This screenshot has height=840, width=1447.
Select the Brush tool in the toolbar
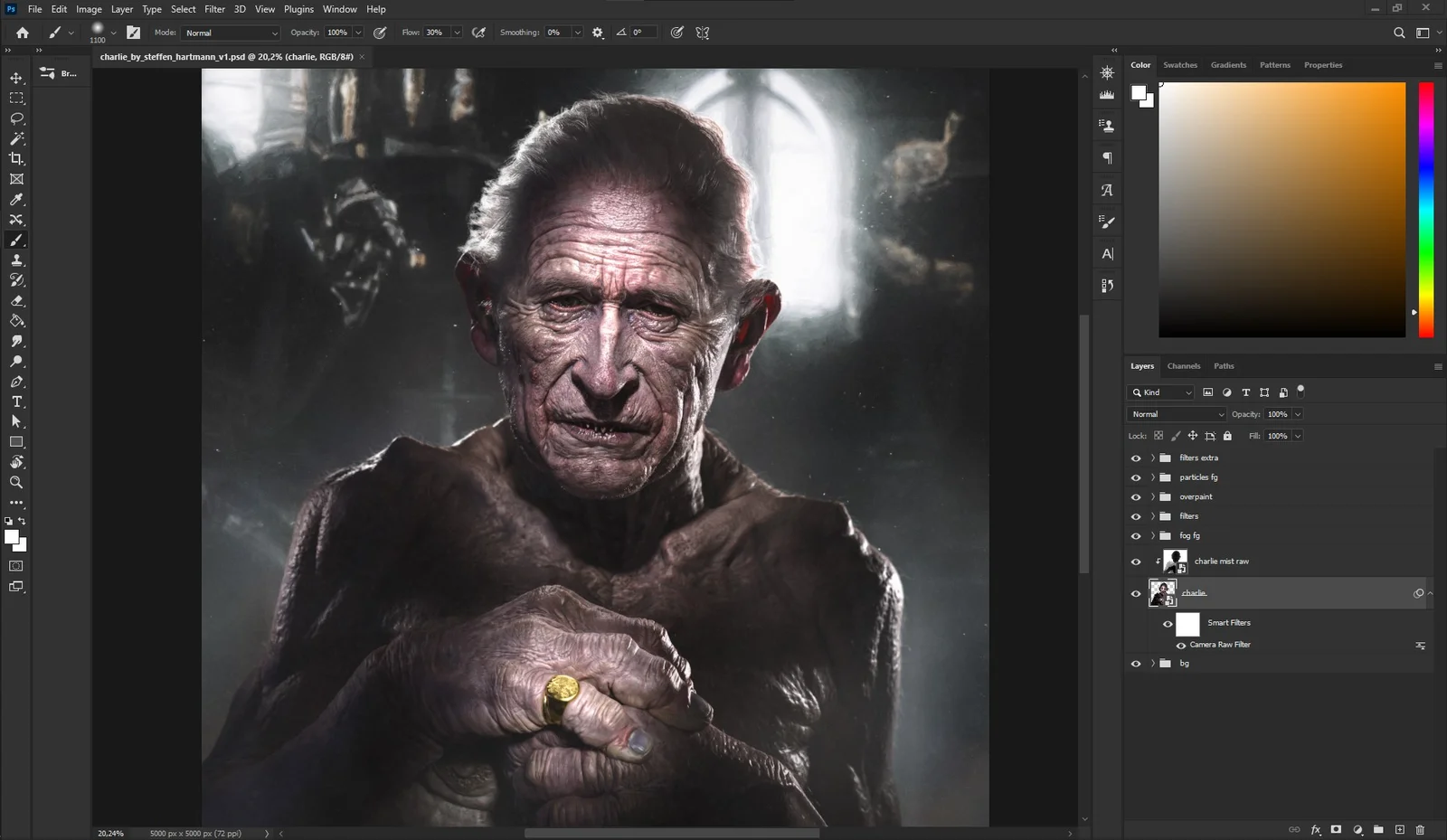(x=16, y=241)
